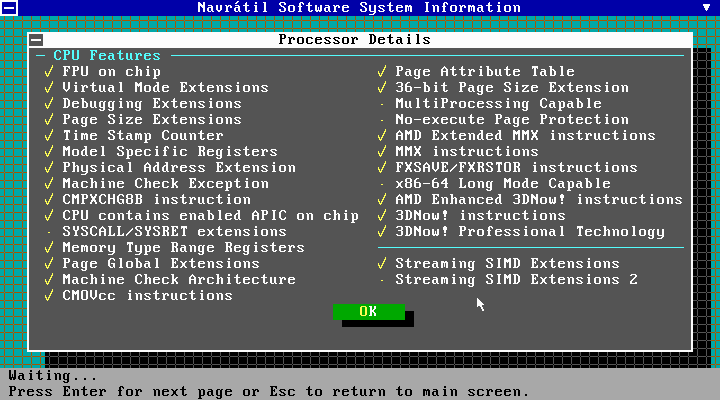This screenshot has width=720, height=400.
Task: Click the 'Streaming SIMD Extensions 2' text
Action: pos(517,280)
